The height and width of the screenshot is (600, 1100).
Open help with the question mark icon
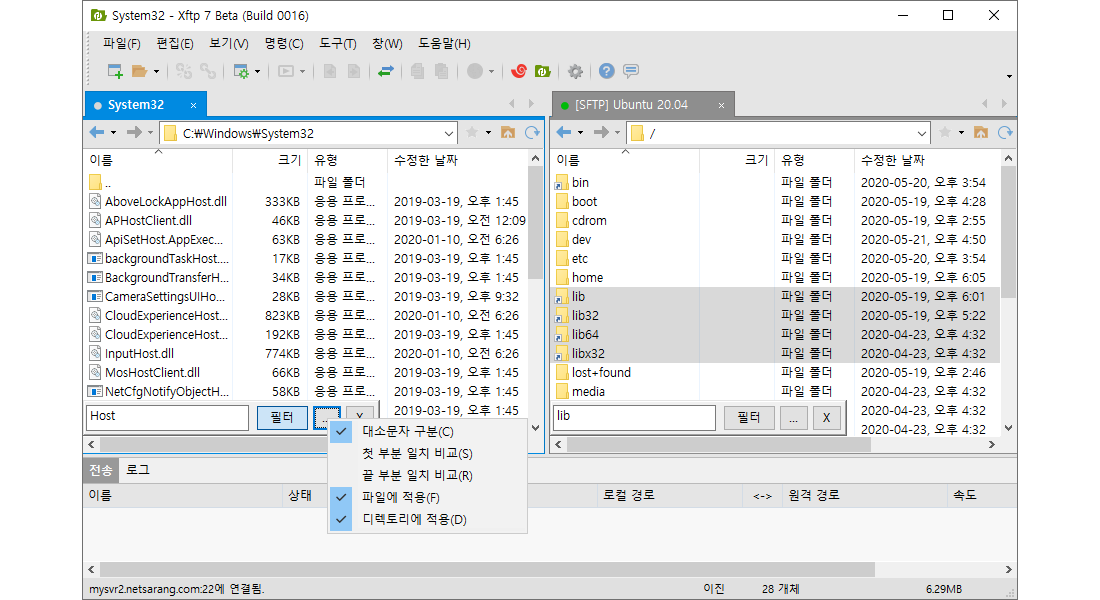coord(607,71)
